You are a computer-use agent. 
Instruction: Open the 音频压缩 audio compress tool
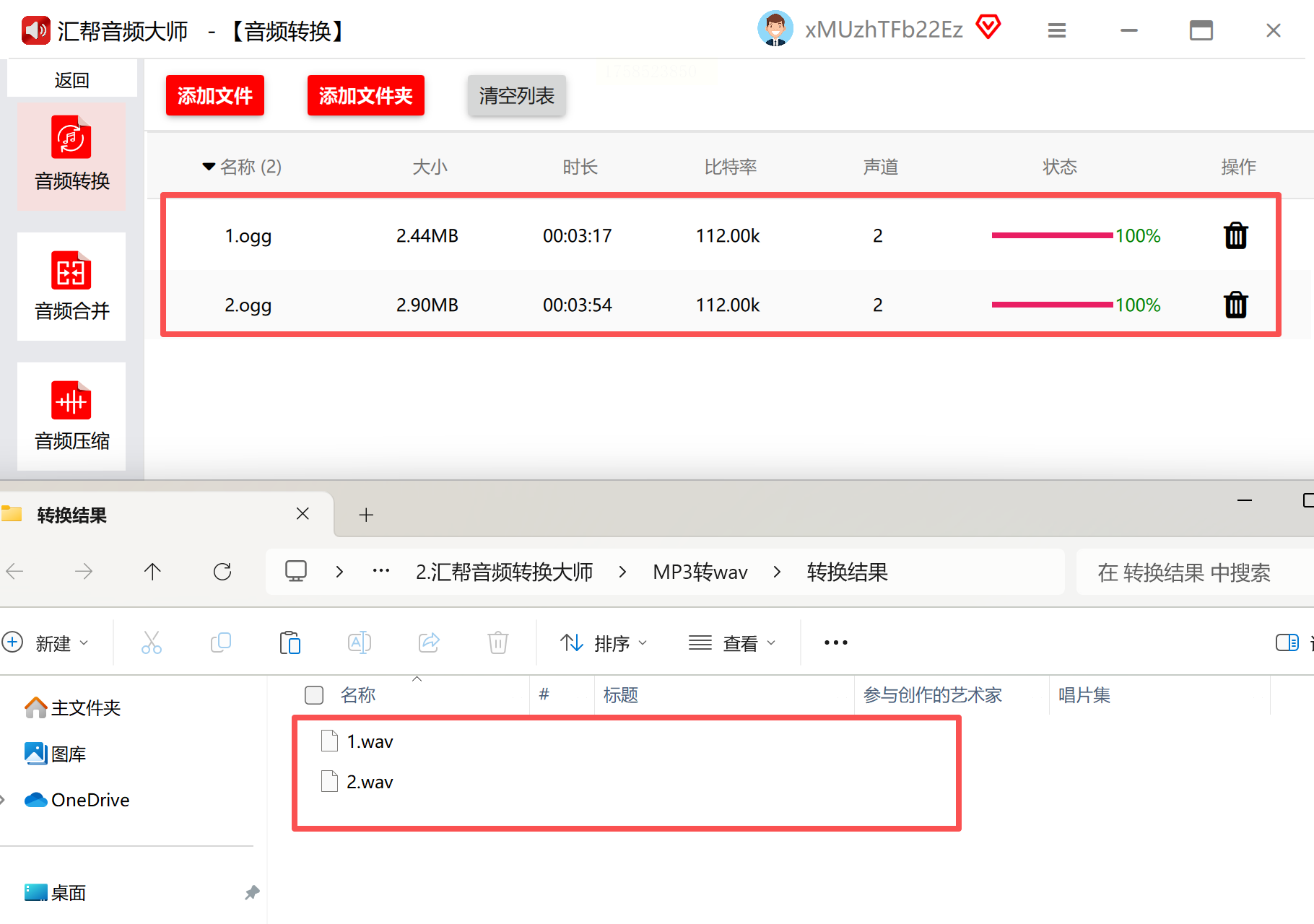click(71, 416)
